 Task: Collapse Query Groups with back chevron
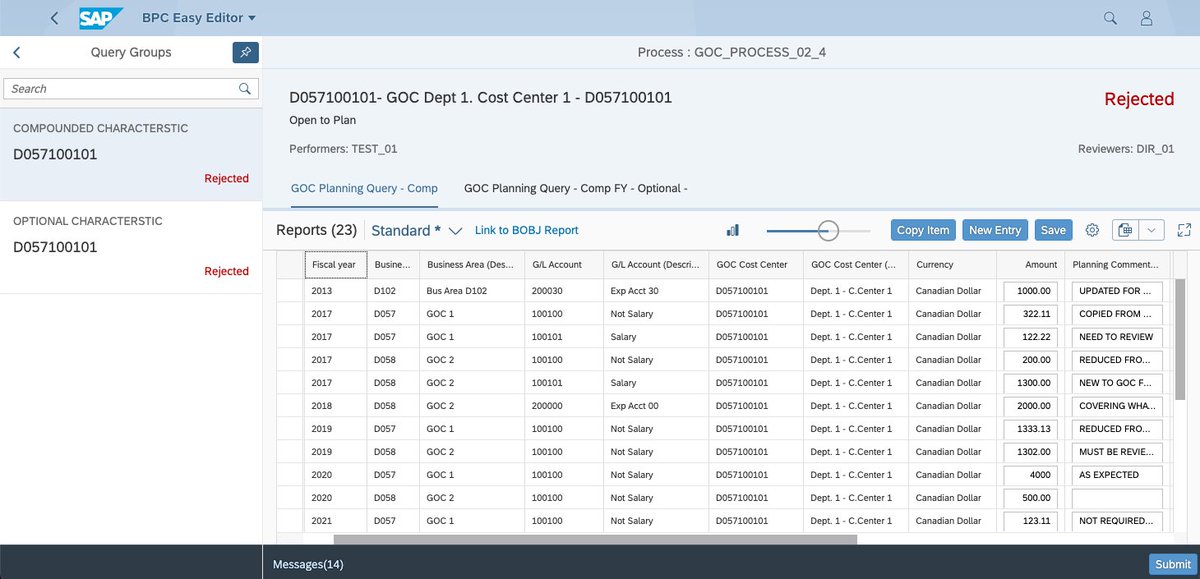(x=17, y=52)
